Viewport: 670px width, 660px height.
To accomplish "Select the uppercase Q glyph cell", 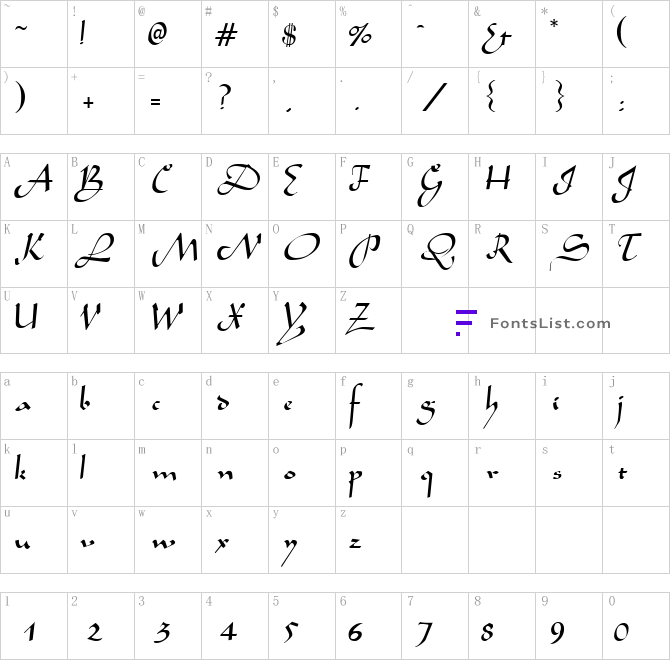I will [435, 254].
